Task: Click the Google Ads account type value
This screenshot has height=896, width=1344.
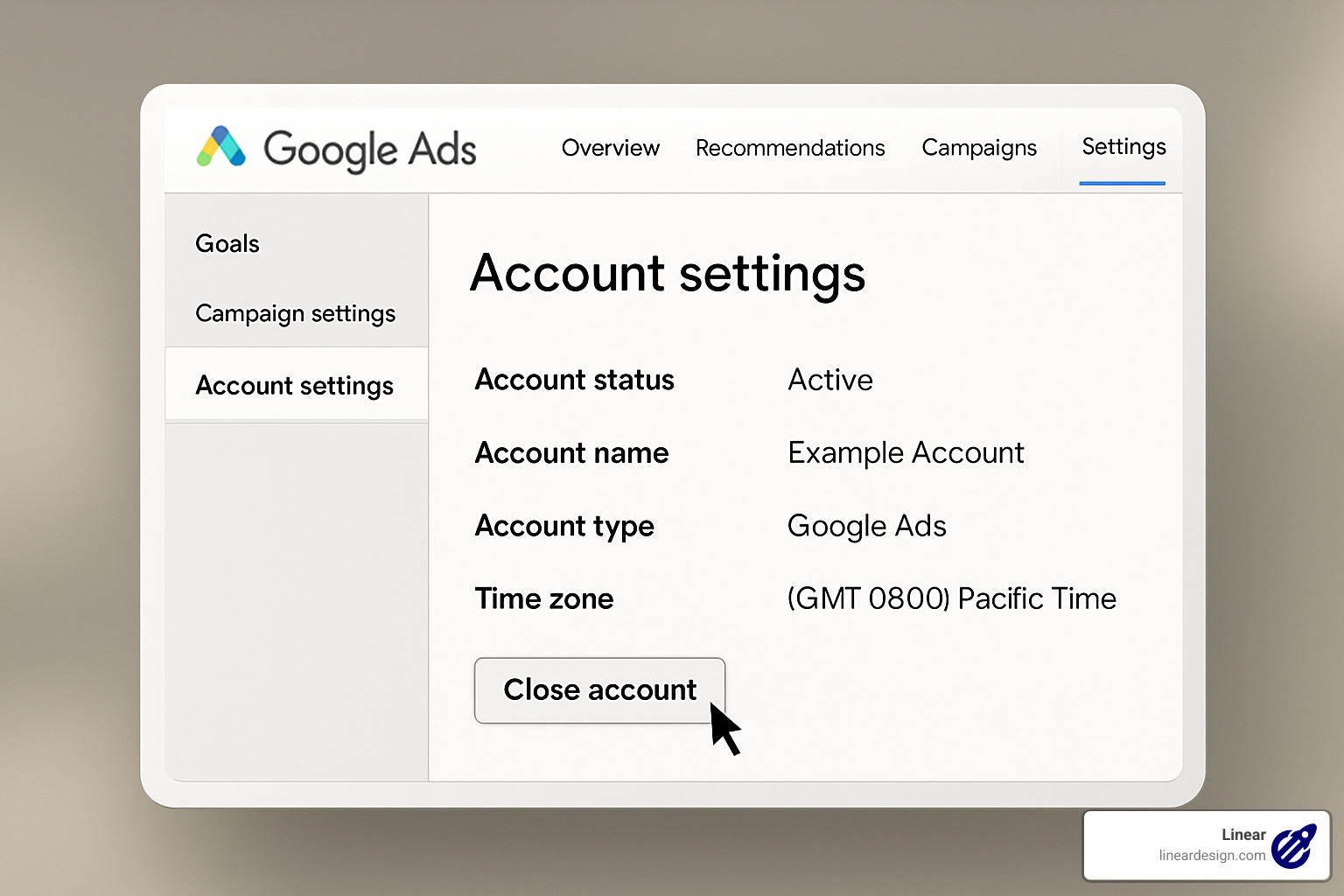Action: [x=866, y=526]
